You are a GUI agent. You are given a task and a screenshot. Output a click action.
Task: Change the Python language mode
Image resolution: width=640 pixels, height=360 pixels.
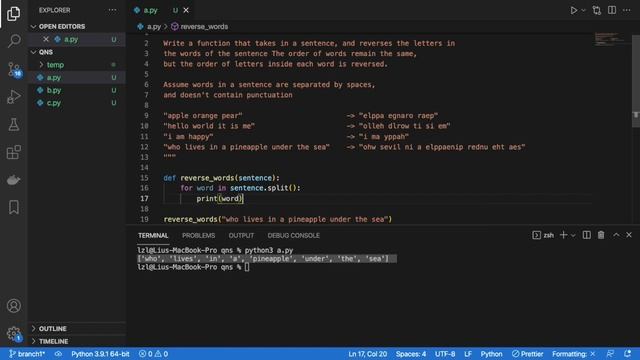491,354
